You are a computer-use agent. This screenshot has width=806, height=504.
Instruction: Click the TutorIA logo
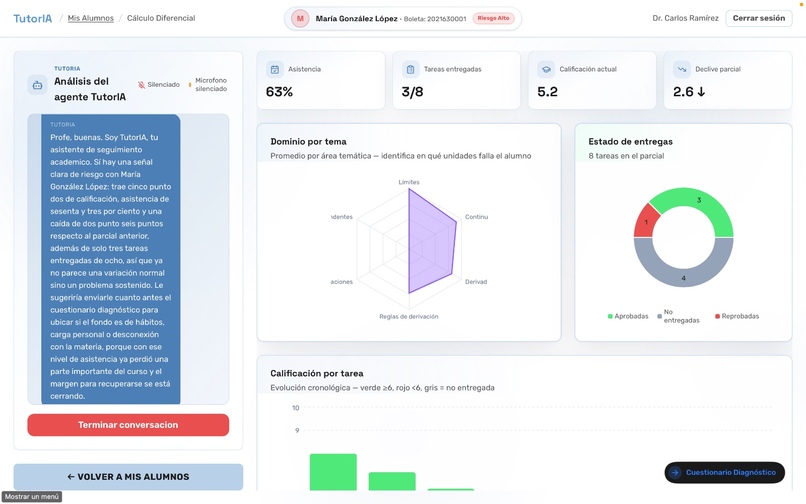(x=32, y=19)
